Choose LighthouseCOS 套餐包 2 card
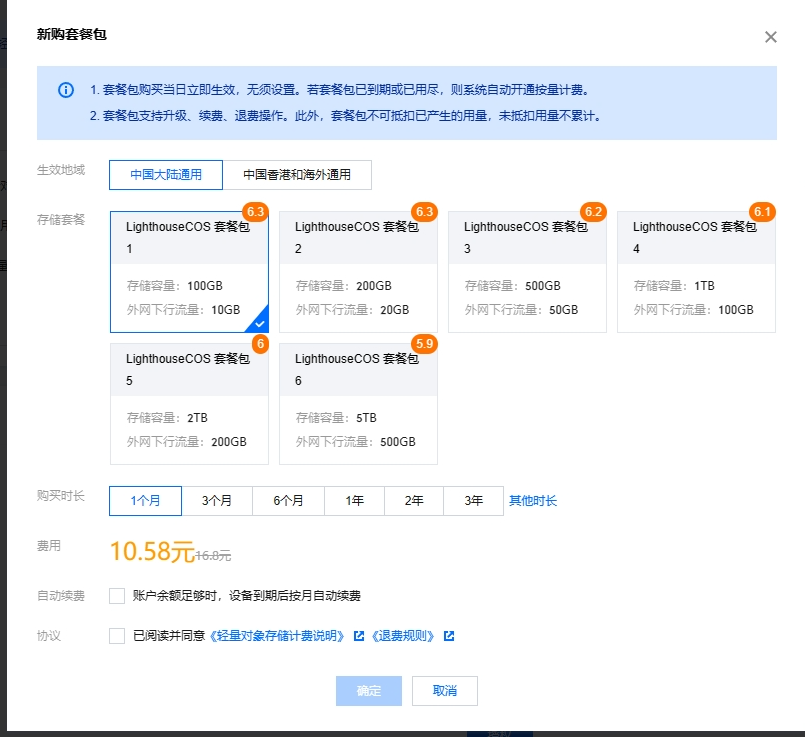Image resolution: width=805 pixels, height=737 pixels. [358, 271]
